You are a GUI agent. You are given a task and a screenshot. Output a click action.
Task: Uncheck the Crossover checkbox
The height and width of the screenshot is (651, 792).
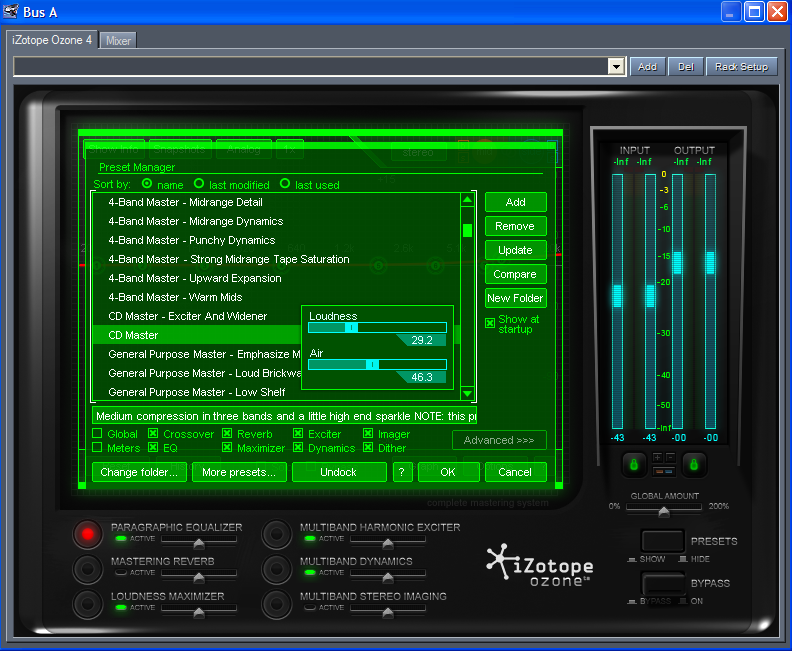153,433
